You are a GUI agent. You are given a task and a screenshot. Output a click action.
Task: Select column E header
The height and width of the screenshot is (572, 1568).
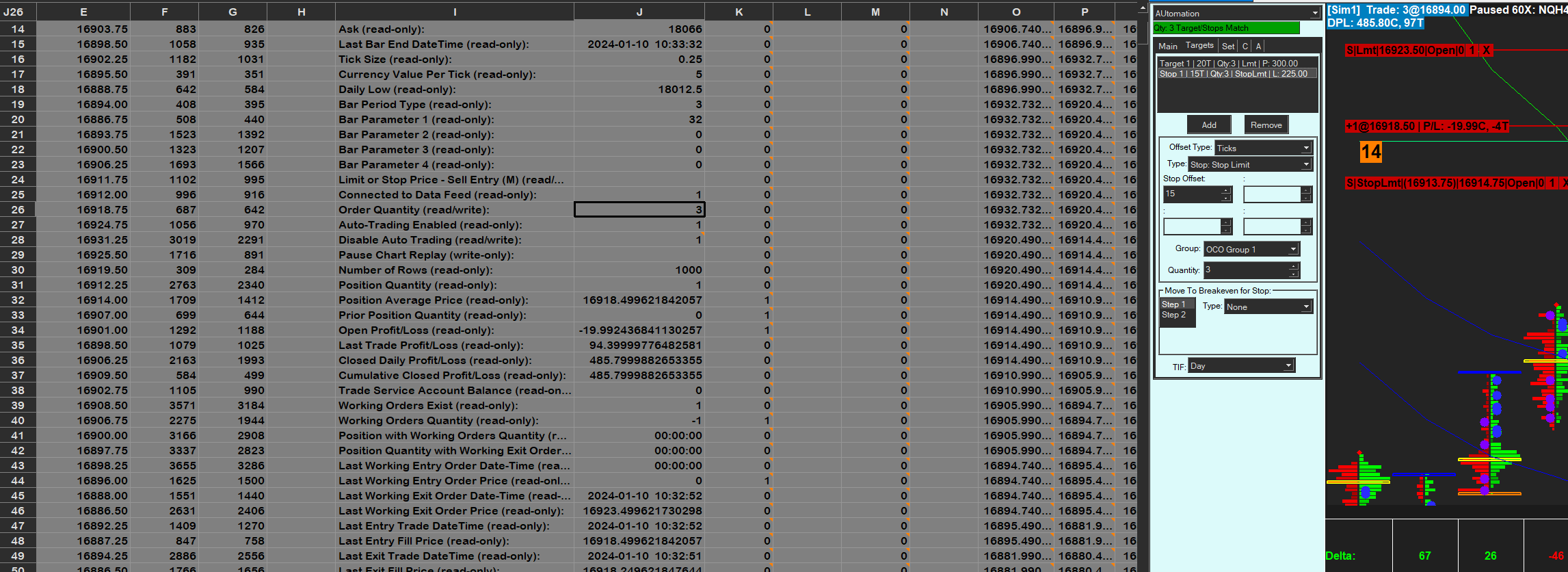(x=83, y=12)
